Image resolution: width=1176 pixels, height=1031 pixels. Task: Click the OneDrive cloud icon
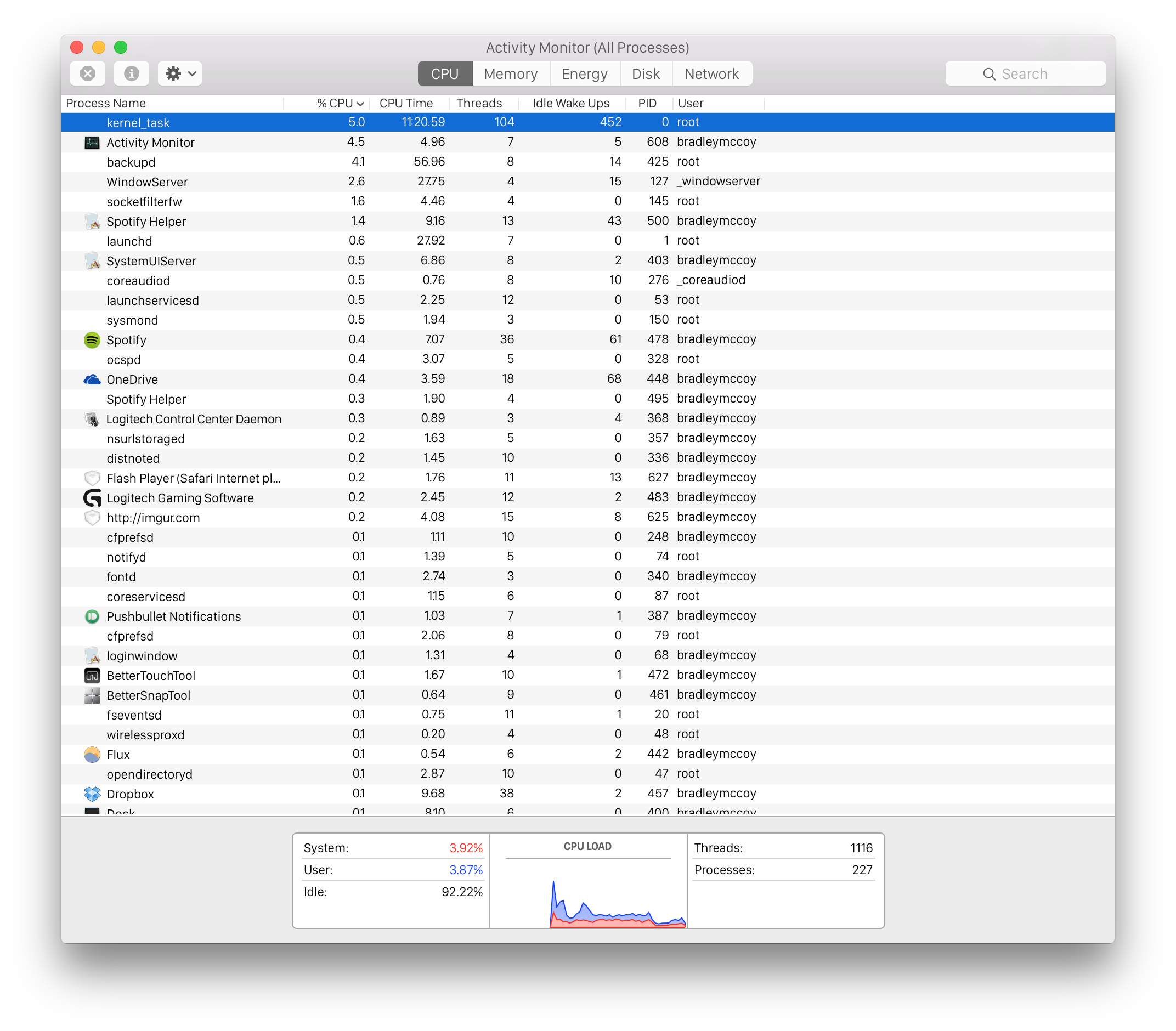tap(92, 379)
